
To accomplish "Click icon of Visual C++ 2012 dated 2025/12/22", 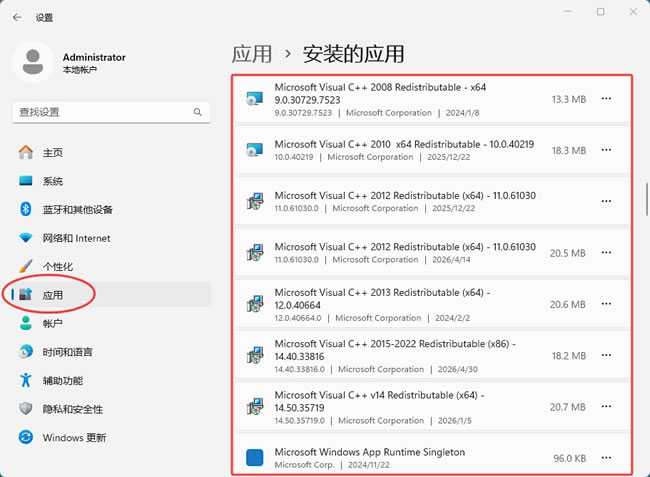I will (x=255, y=201).
